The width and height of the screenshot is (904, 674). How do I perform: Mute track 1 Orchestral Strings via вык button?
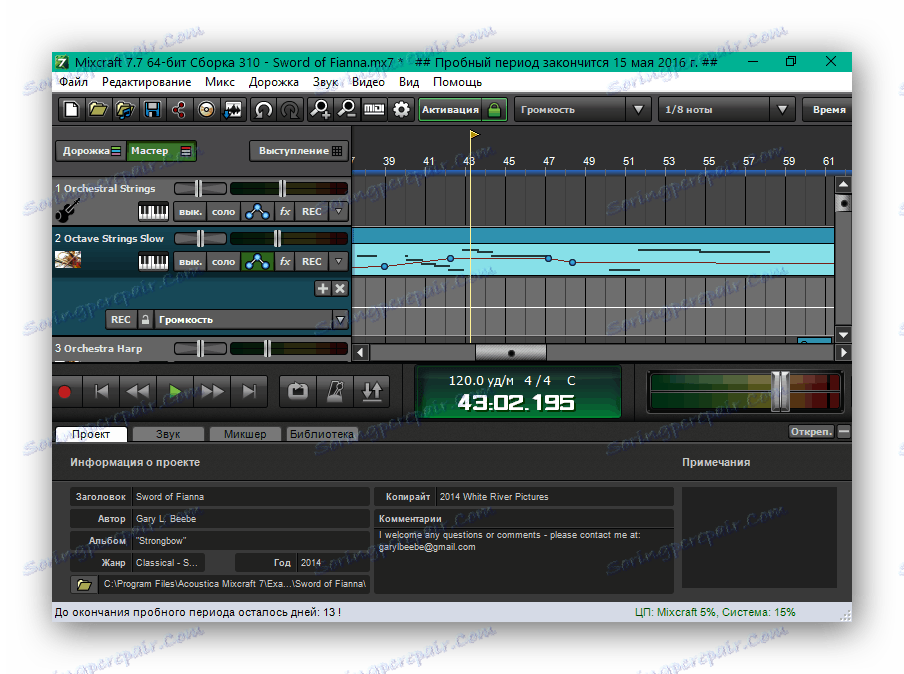pyautogui.click(x=190, y=212)
